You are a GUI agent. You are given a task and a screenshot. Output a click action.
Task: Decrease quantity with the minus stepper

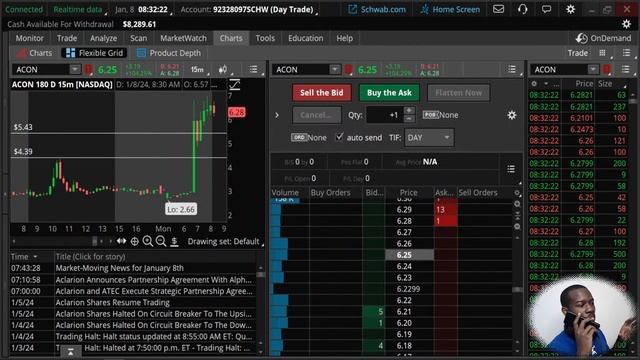409,119
